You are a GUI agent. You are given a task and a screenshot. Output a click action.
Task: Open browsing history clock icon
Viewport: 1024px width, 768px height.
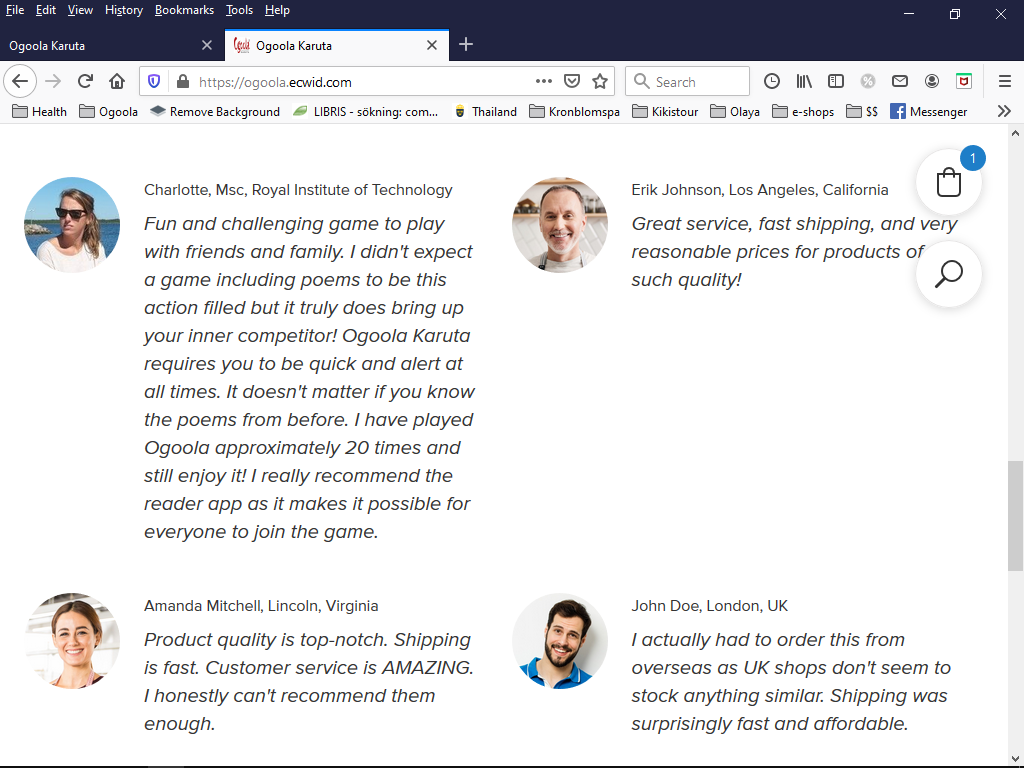pos(772,82)
